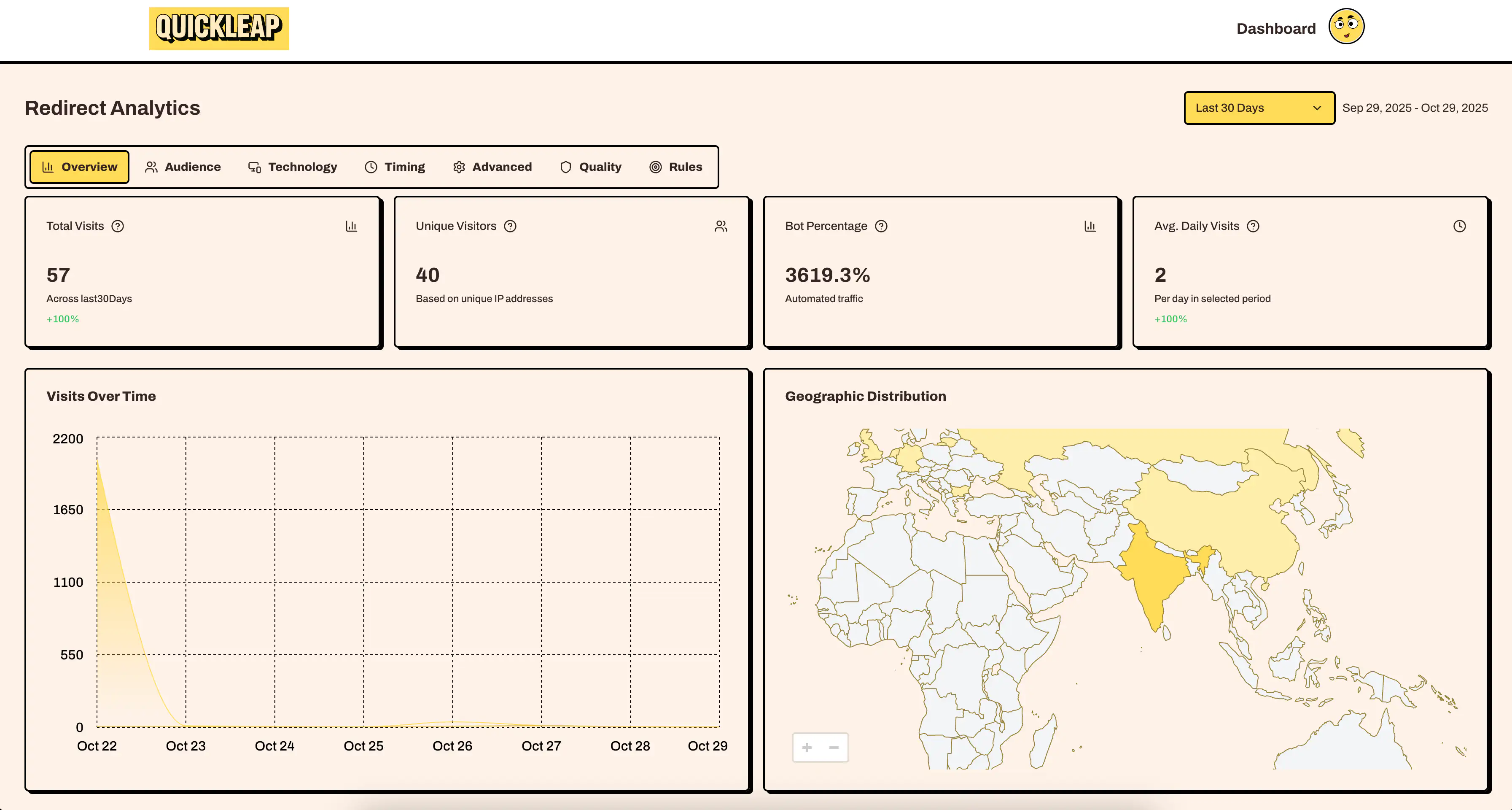Click the date range dropdown chevron
The width and height of the screenshot is (1512, 810).
click(x=1316, y=108)
